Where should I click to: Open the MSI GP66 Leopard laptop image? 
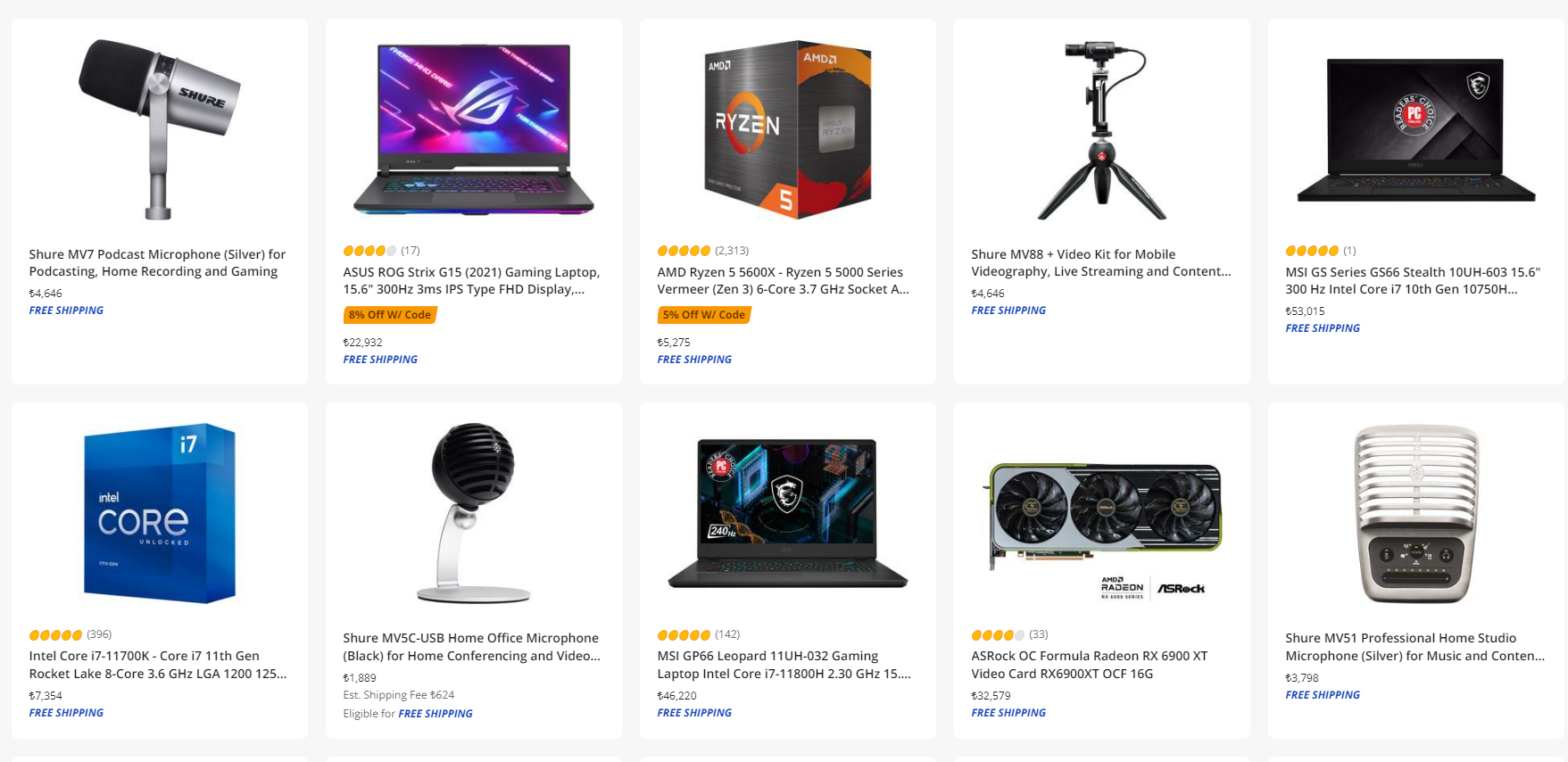point(788,513)
